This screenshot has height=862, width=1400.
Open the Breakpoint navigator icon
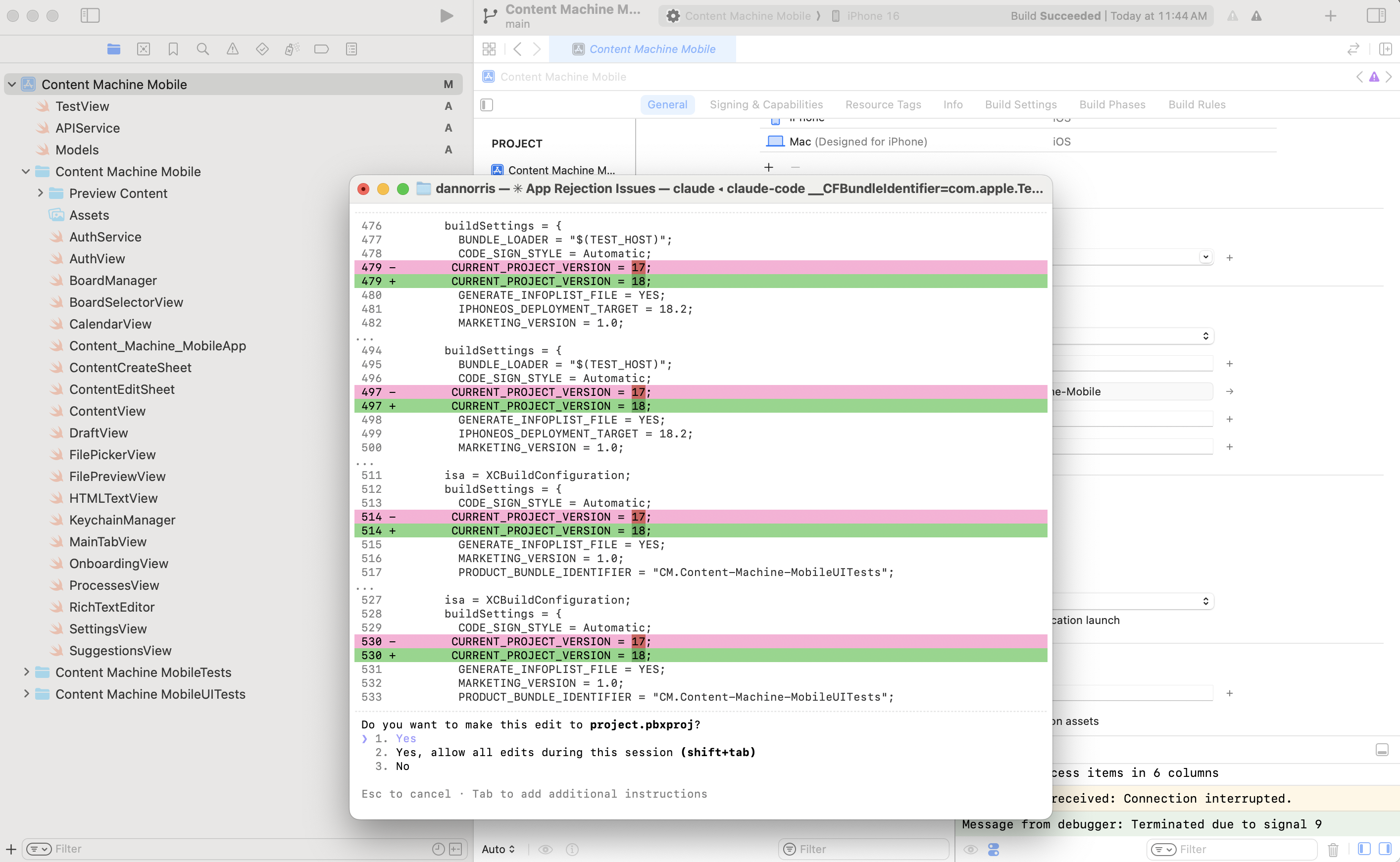pos(321,49)
